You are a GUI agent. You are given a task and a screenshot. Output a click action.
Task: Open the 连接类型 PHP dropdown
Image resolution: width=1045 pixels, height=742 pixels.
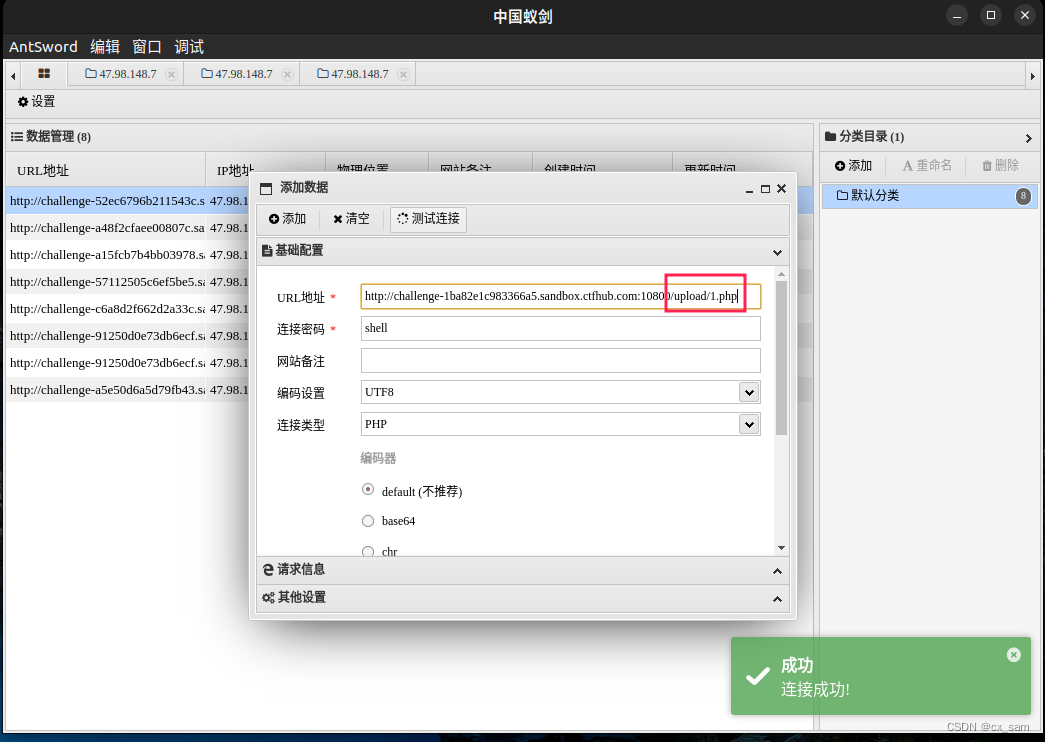click(749, 425)
